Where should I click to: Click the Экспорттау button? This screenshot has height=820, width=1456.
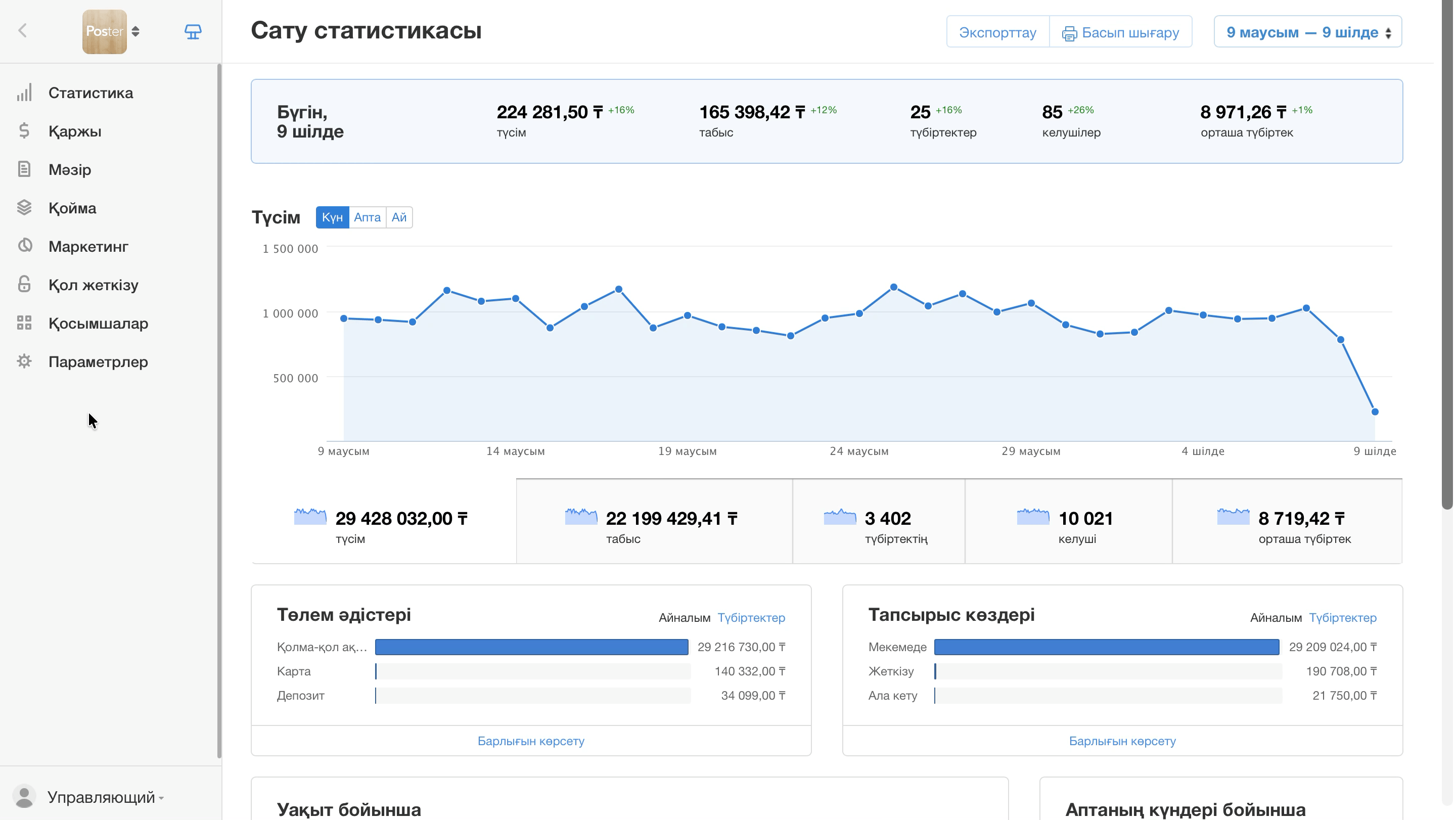(x=997, y=32)
